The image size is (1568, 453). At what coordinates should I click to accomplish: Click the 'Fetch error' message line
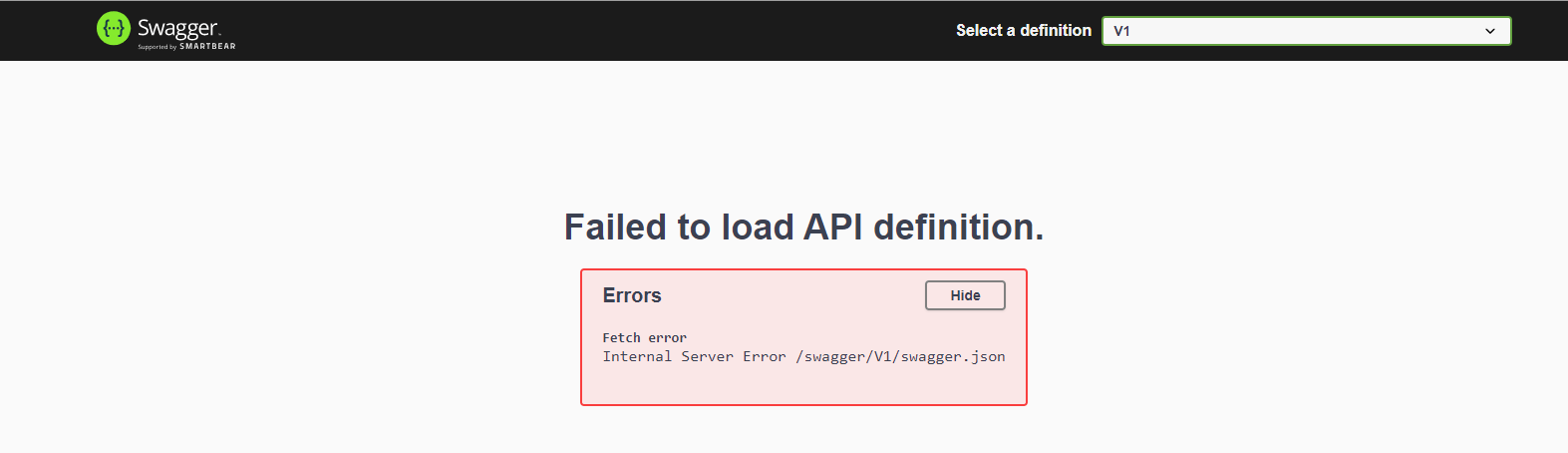tap(644, 338)
